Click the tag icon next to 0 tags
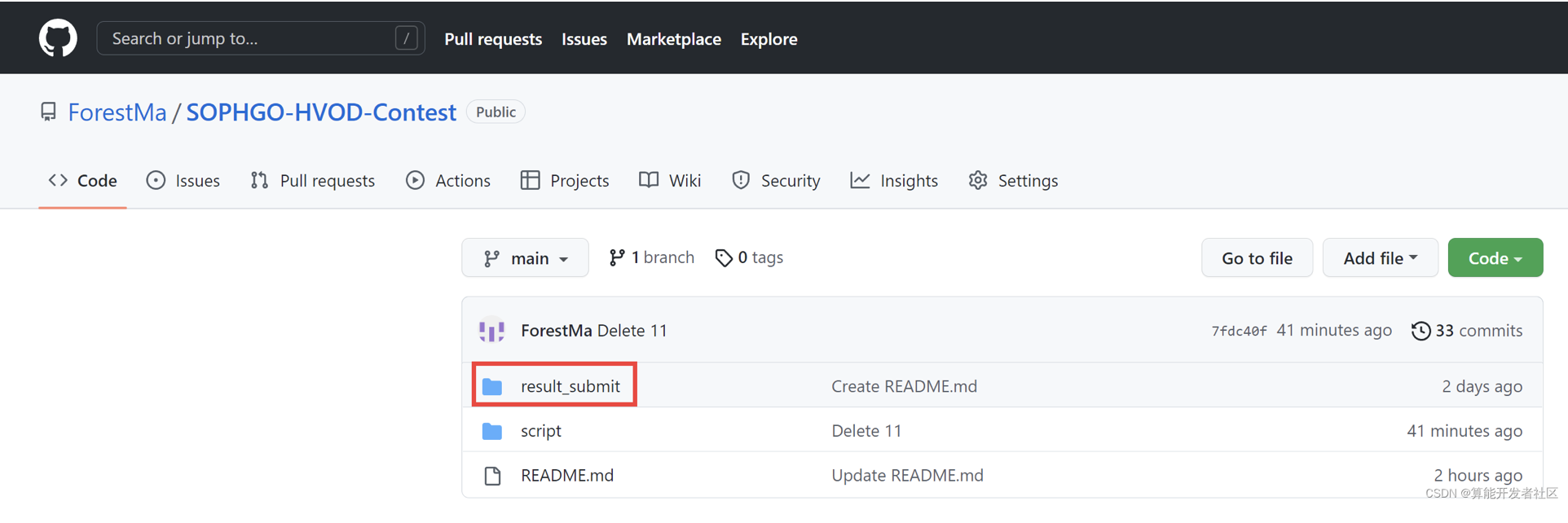The height and width of the screenshot is (523, 1568). point(723,258)
